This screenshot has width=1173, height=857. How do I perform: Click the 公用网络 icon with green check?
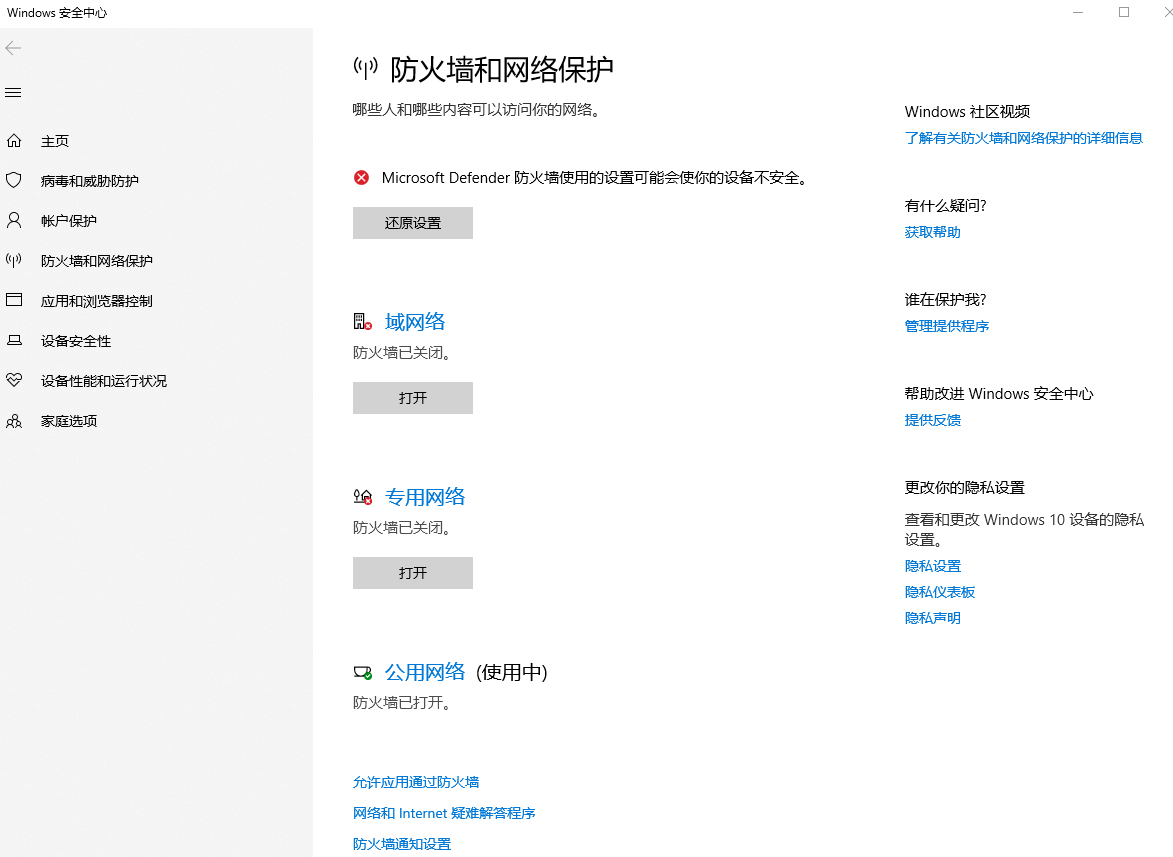[363, 672]
